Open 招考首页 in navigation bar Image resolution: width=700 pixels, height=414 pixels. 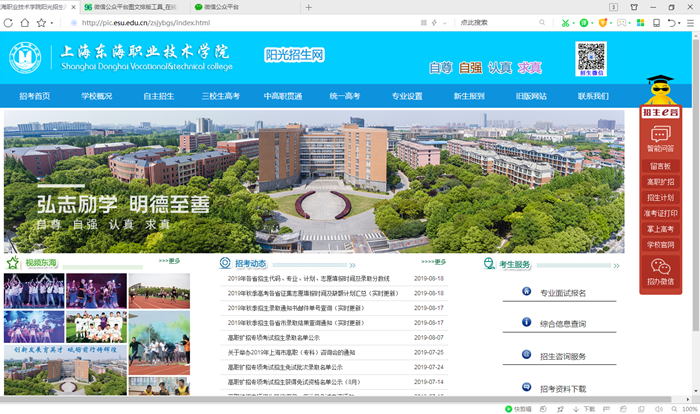(x=35, y=96)
